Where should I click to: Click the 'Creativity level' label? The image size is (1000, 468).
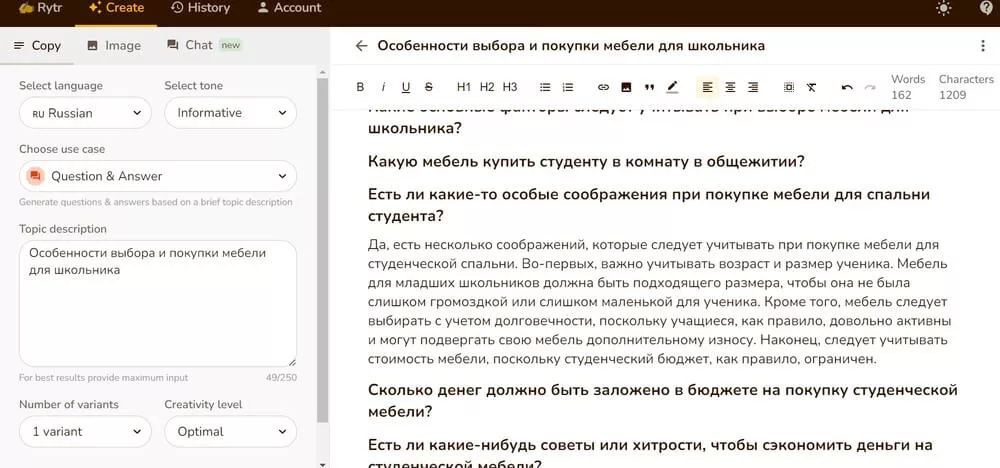203,404
